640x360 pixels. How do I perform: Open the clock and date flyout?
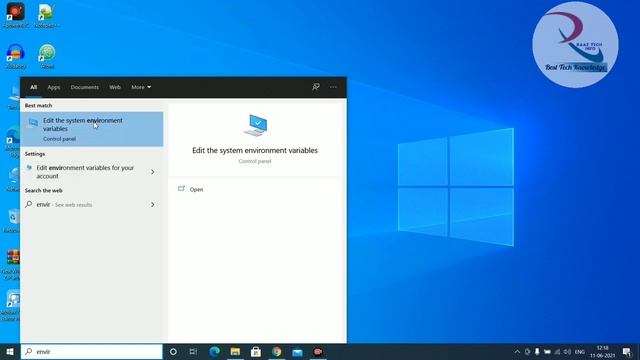tap(602, 351)
